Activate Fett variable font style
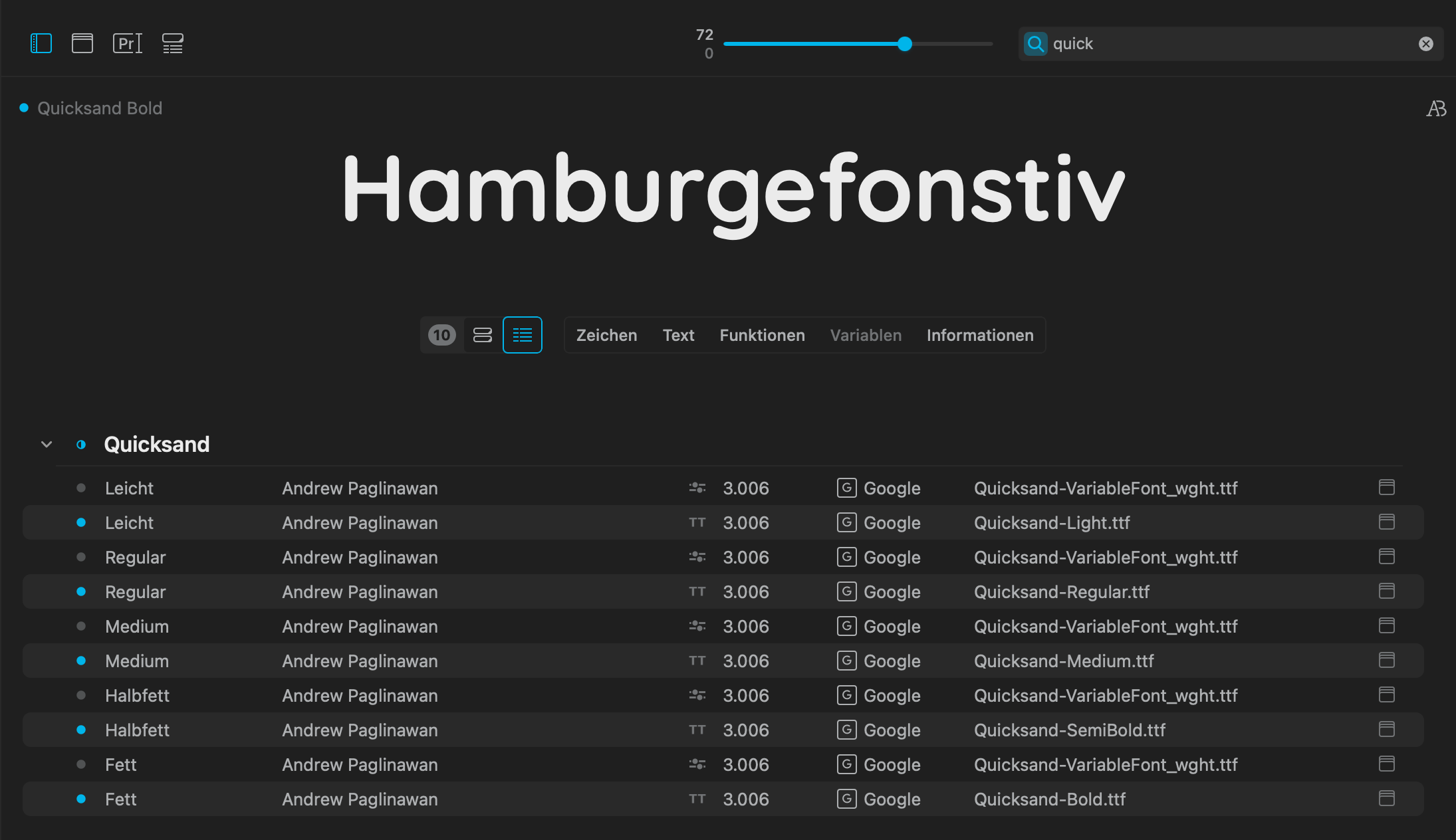 pyautogui.click(x=81, y=764)
